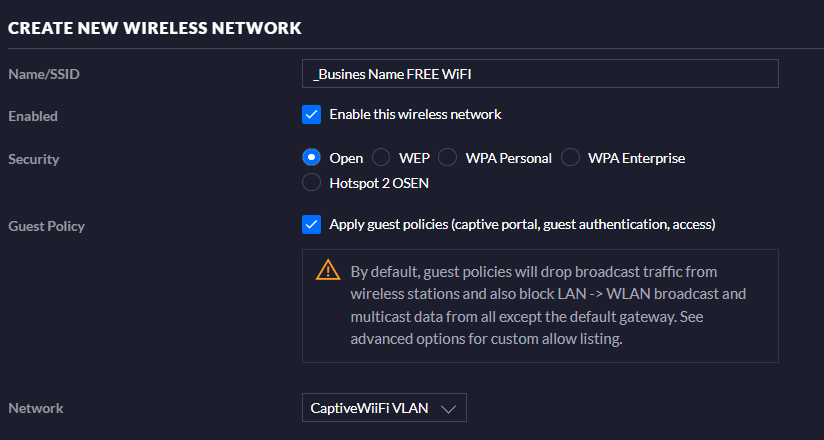Viewport: 824px width, 440px height.
Task: Uncheck the Apply guest policies checkbox
Action: pyautogui.click(x=311, y=224)
